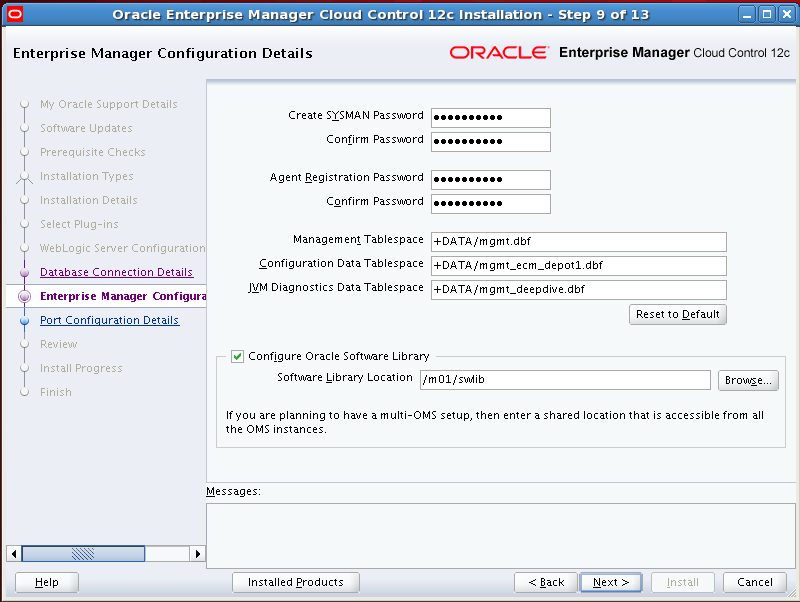This screenshot has width=800, height=602.
Task: Click the ORACLE logo in header
Action: 499,53
